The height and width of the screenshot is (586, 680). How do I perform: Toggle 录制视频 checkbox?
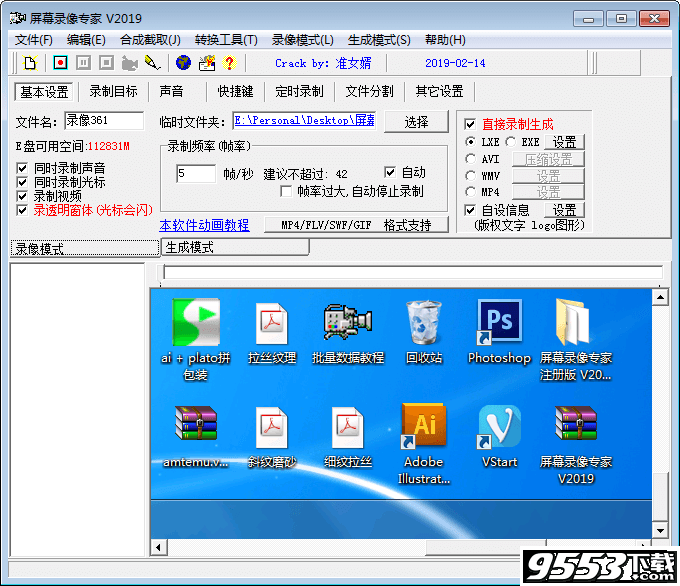pos(22,196)
